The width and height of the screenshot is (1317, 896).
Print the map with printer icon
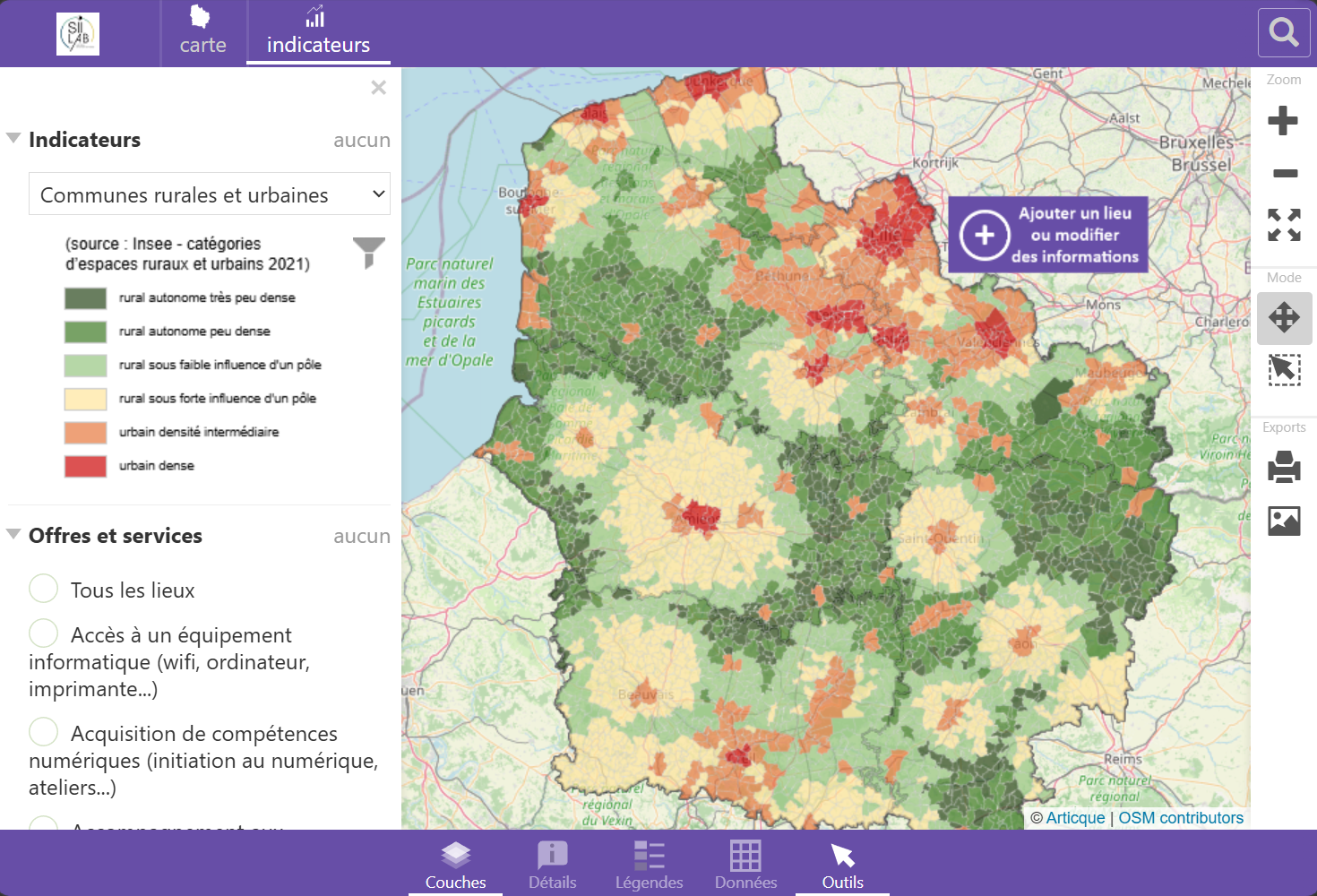(x=1284, y=467)
